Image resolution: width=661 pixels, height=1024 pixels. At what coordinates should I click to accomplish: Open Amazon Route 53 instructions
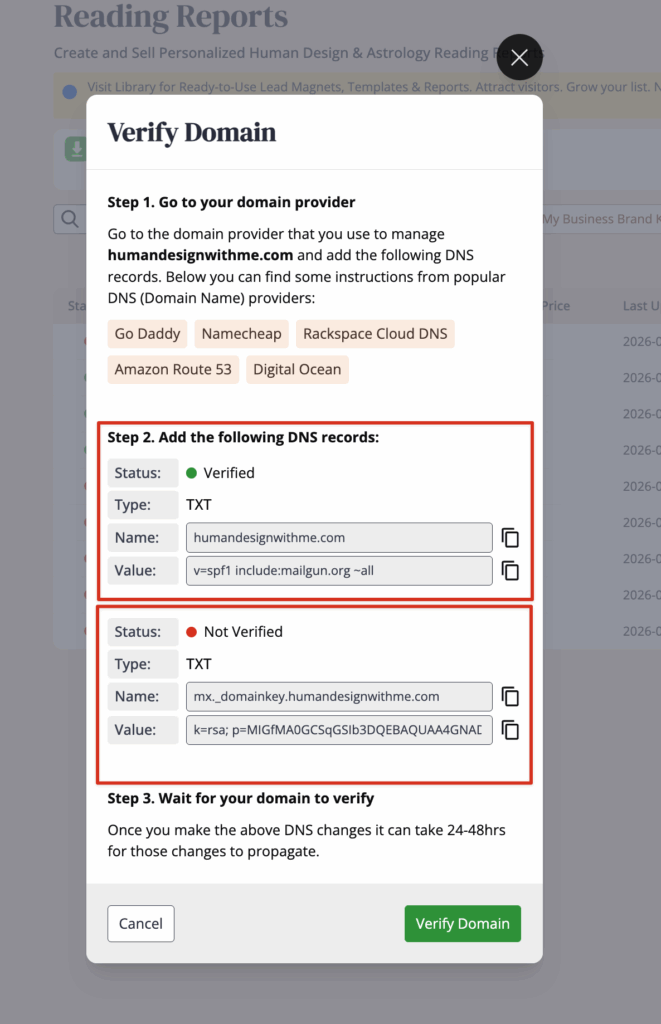click(x=173, y=369)
